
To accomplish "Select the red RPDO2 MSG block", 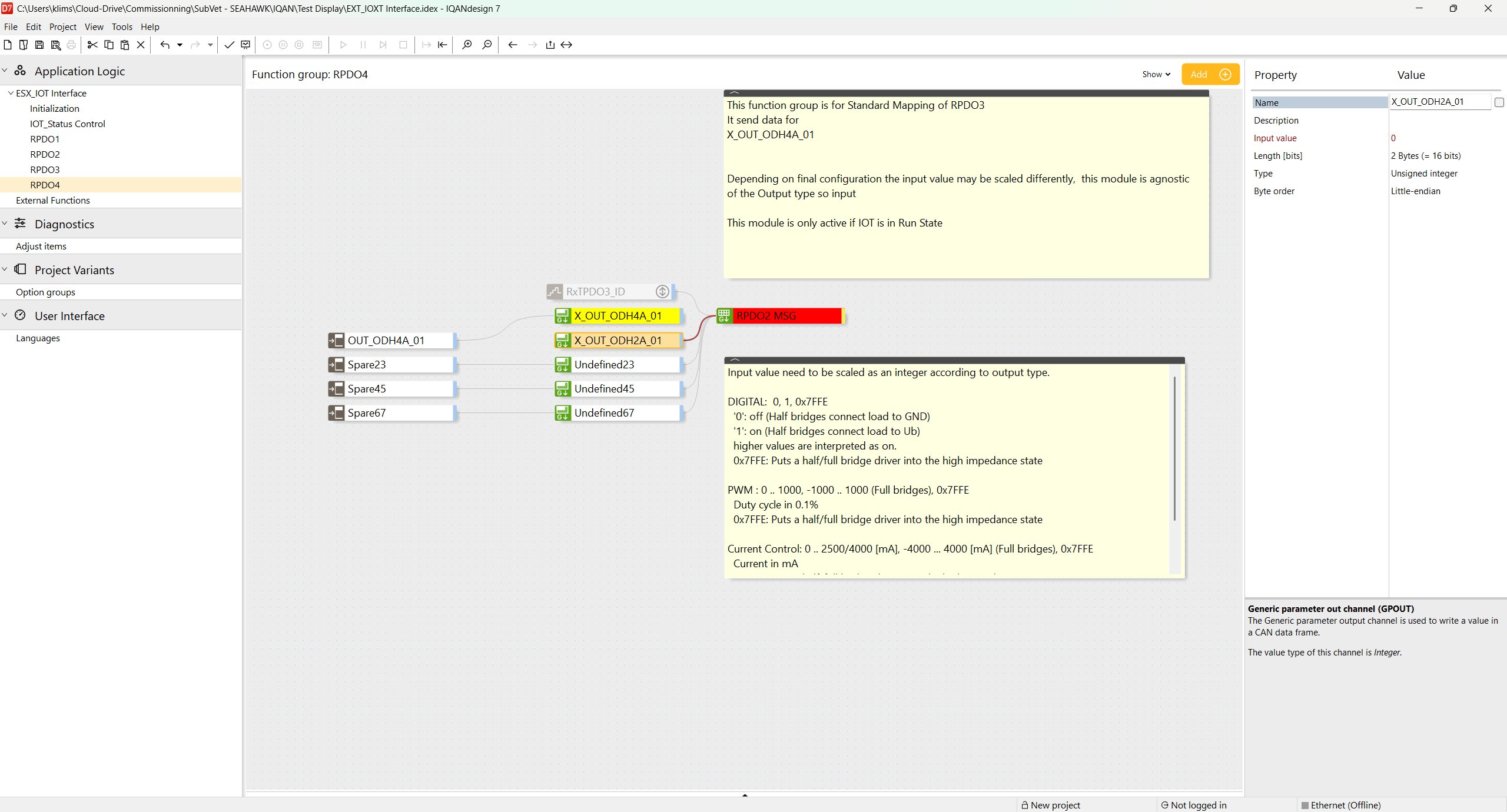I will (x=780, y=316).
